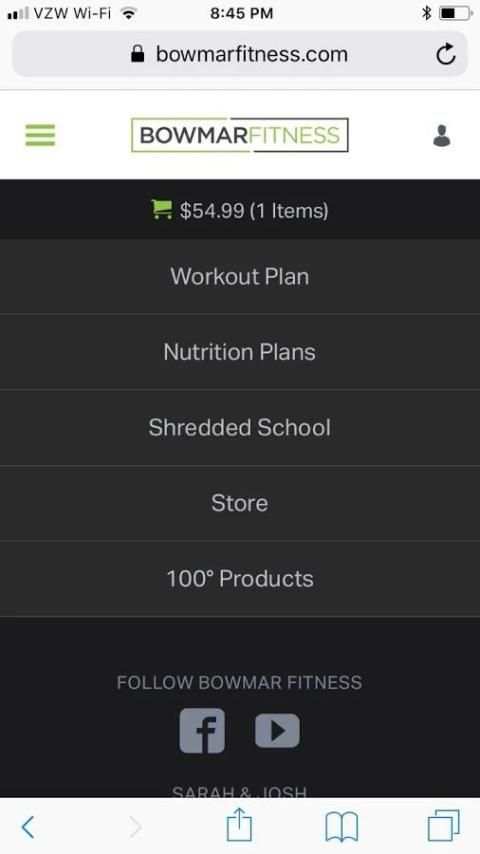480x854 pixels.
Task: Tap the Bowmar Fitness logo
Action: (240, 135)
